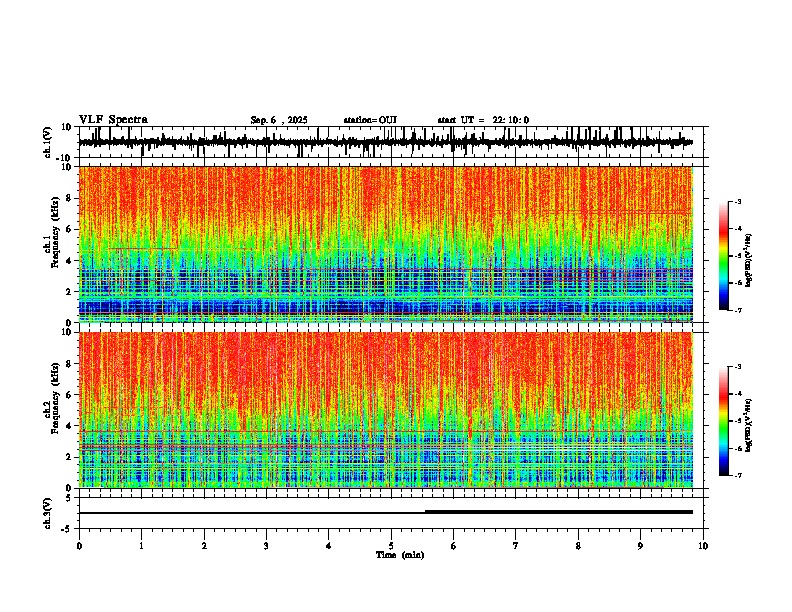Click time axis tick label "2"
Image resolution: width=792 pixels, height=612 pixels.
204,546
